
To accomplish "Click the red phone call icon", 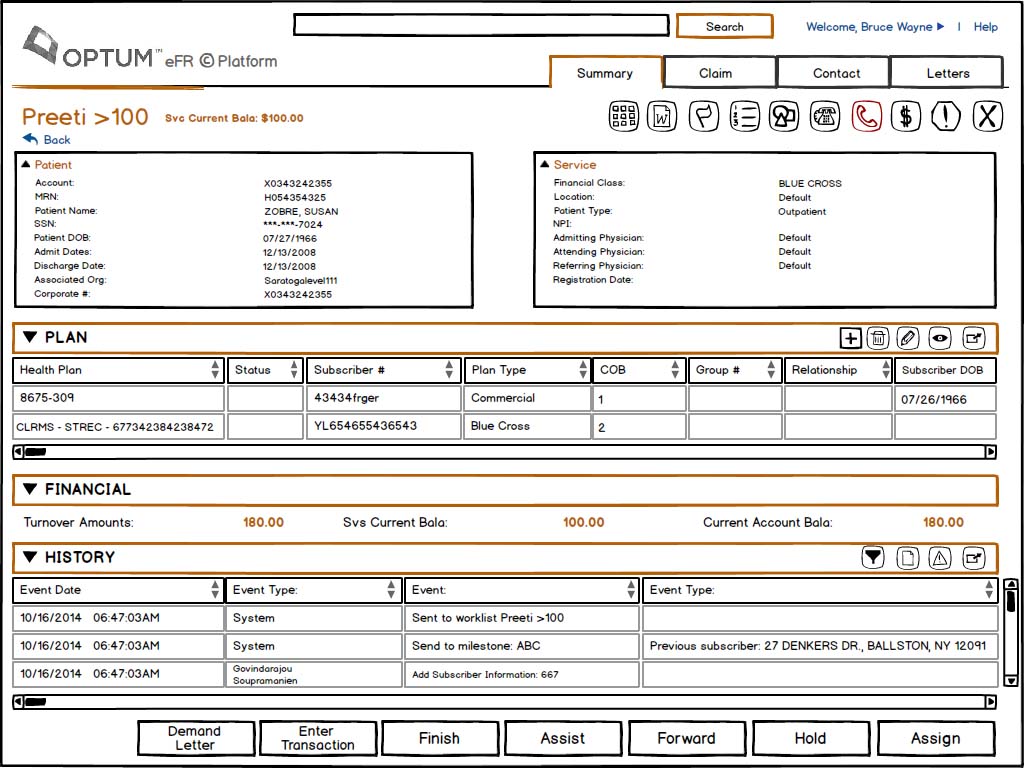I will (866, 117).
